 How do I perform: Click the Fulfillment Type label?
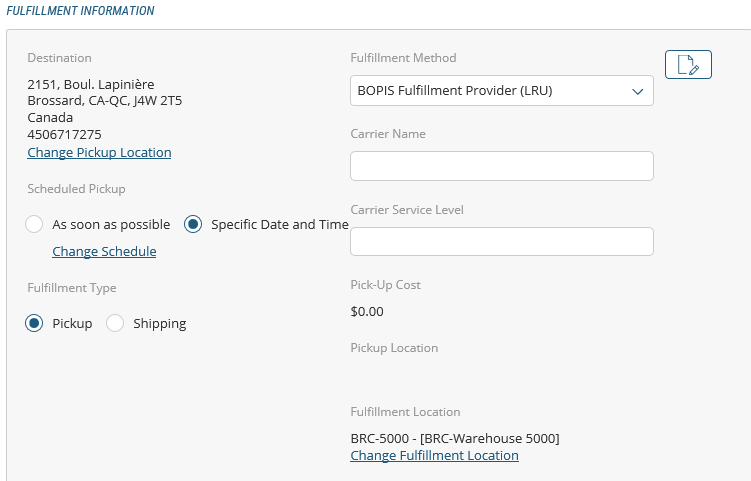(x=71, y=288)
